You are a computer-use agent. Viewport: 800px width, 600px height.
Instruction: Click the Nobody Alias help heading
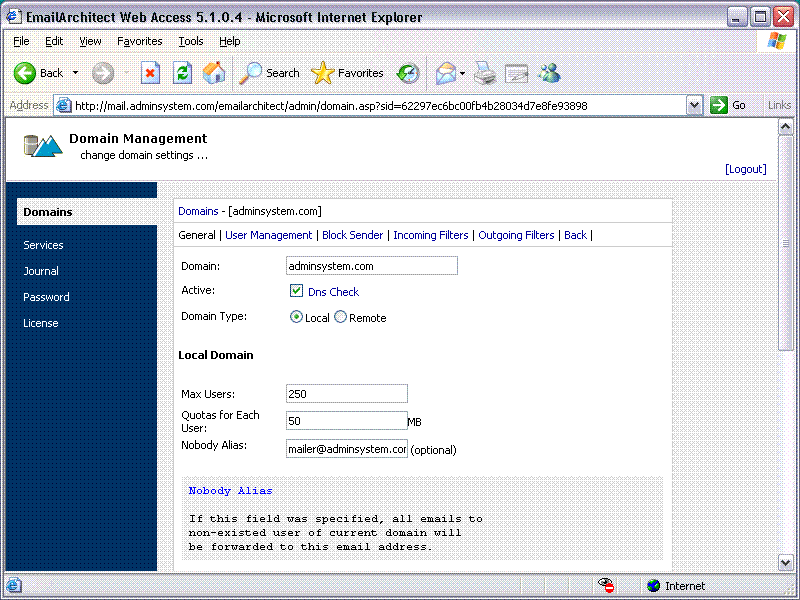(230, 491)
